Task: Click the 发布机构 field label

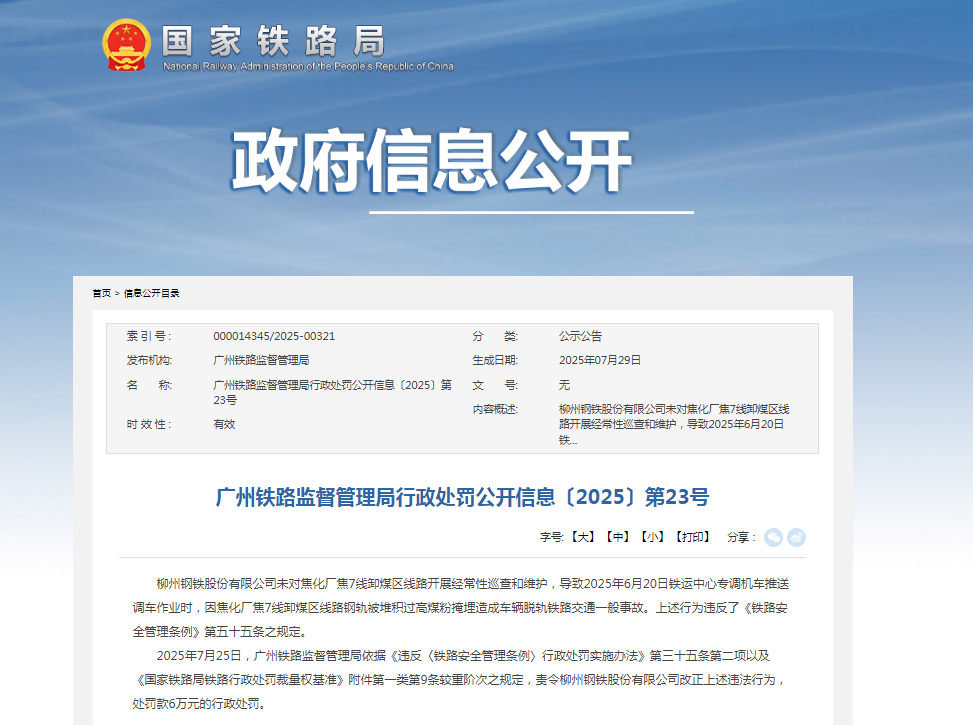Action: (149, 360)
